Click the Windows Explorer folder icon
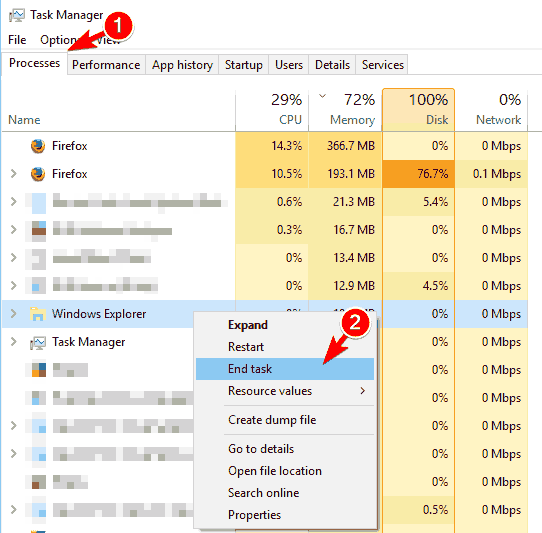Screen dimensions: 542x533 [38, 314]
